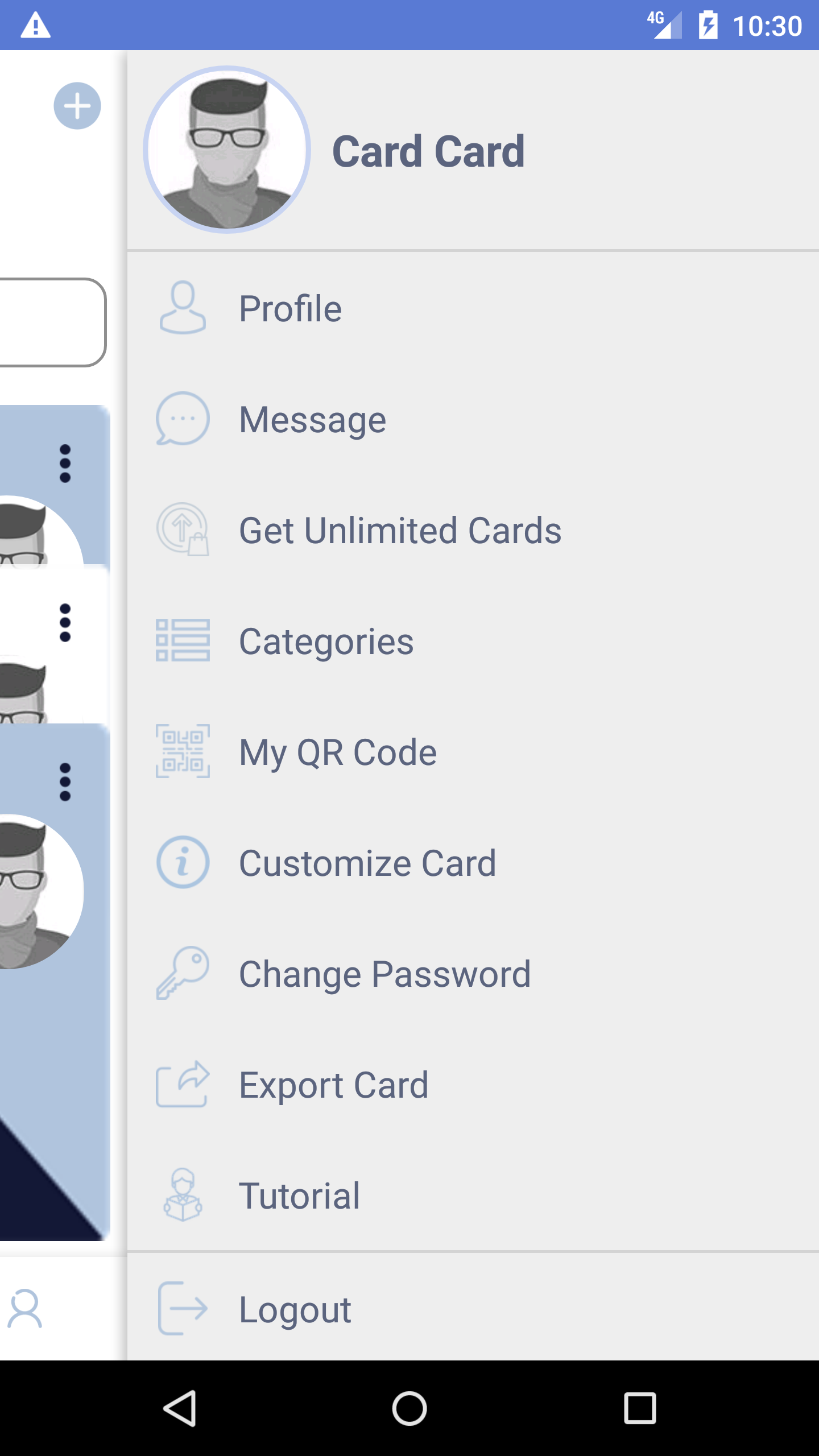Tap the Logout arrow icon
The image size is (819, 1456).
point(183,1309)
